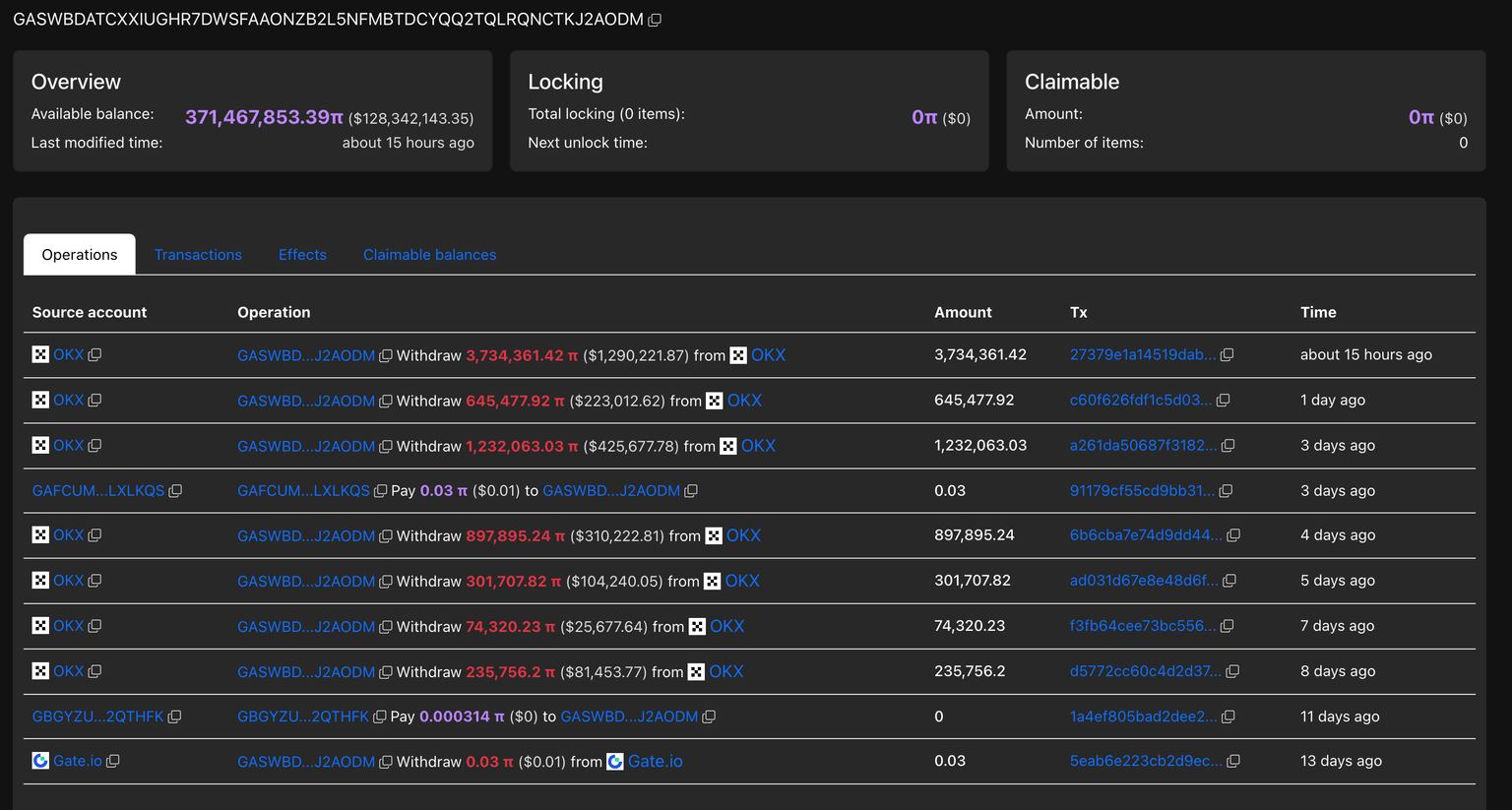
Task: Click the Gate.io logo in the source column
Action: click(40, 761)
